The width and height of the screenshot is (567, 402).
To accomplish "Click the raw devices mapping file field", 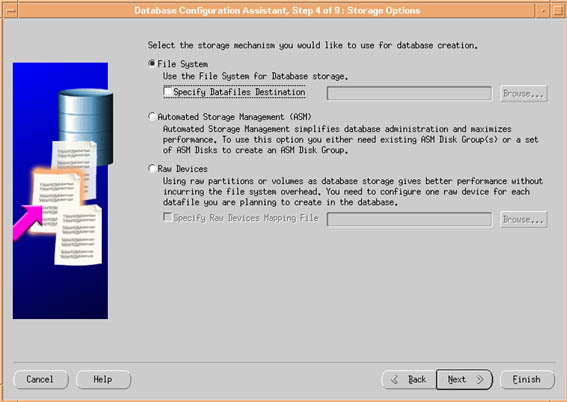I will coord(409,219).
